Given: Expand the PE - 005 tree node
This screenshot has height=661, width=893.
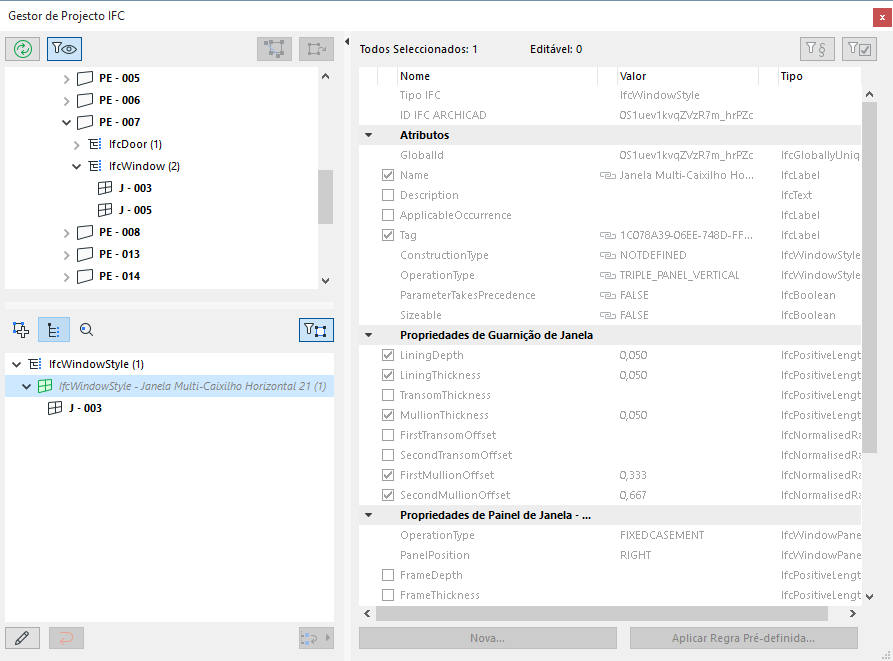Looking at the screenshot, I should [x=66, y=79].
